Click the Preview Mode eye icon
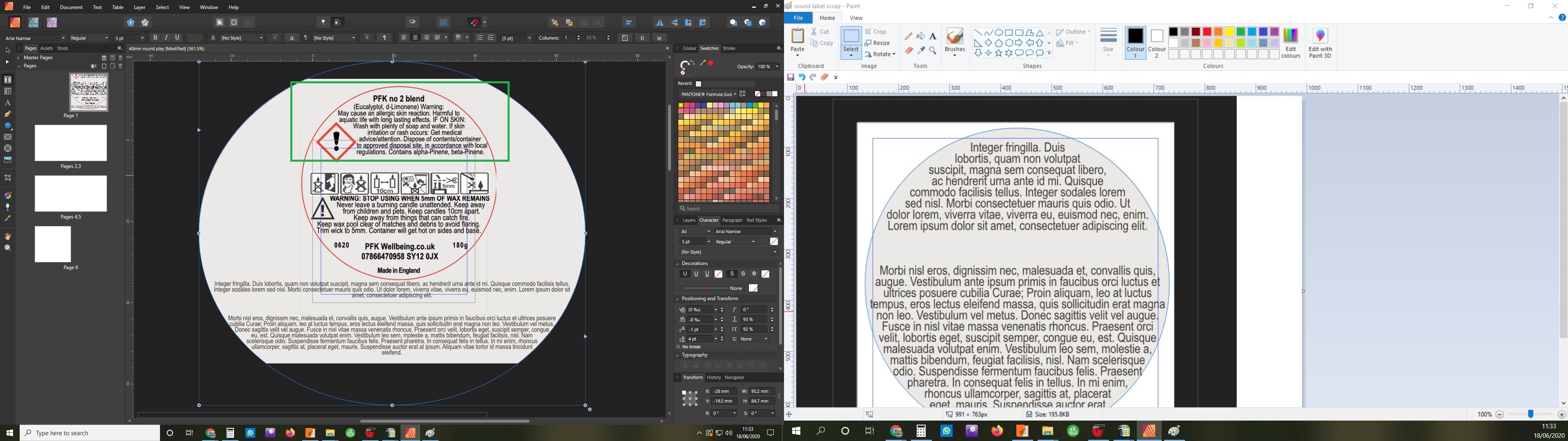Image resolution: width=1568 pixels, height=441 pixels. click(413, 22)
